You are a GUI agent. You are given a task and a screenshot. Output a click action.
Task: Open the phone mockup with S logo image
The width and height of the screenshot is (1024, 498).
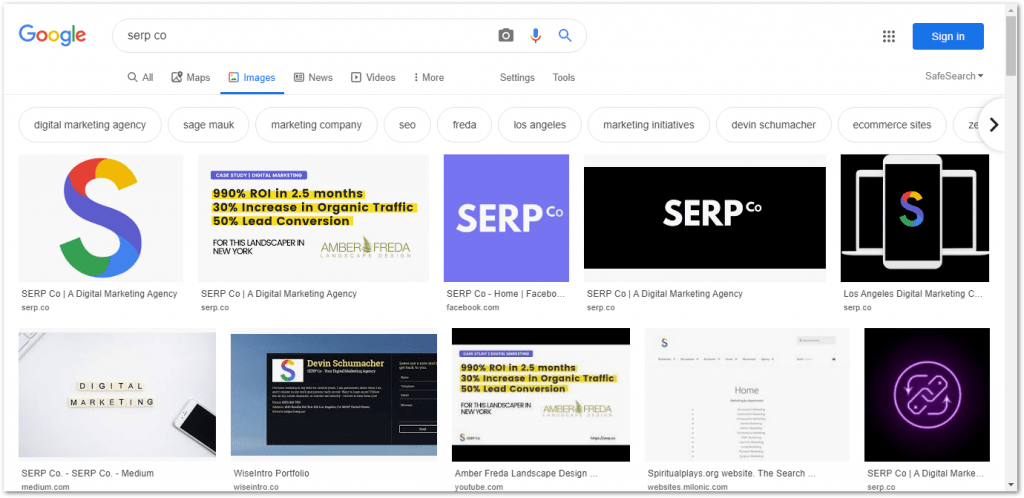coord(915,218)
